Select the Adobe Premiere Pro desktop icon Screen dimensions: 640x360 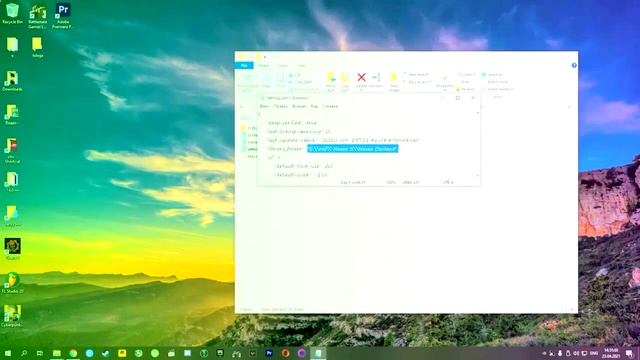pos(62,16)
